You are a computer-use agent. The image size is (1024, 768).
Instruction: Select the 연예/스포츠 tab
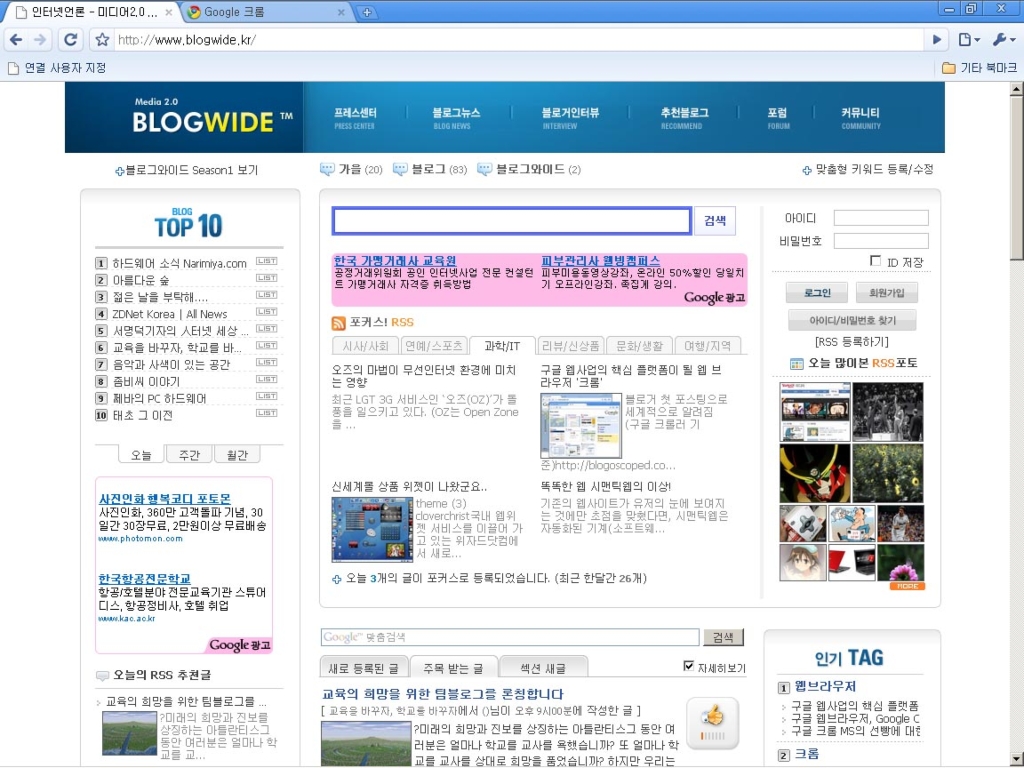(434, 346)
